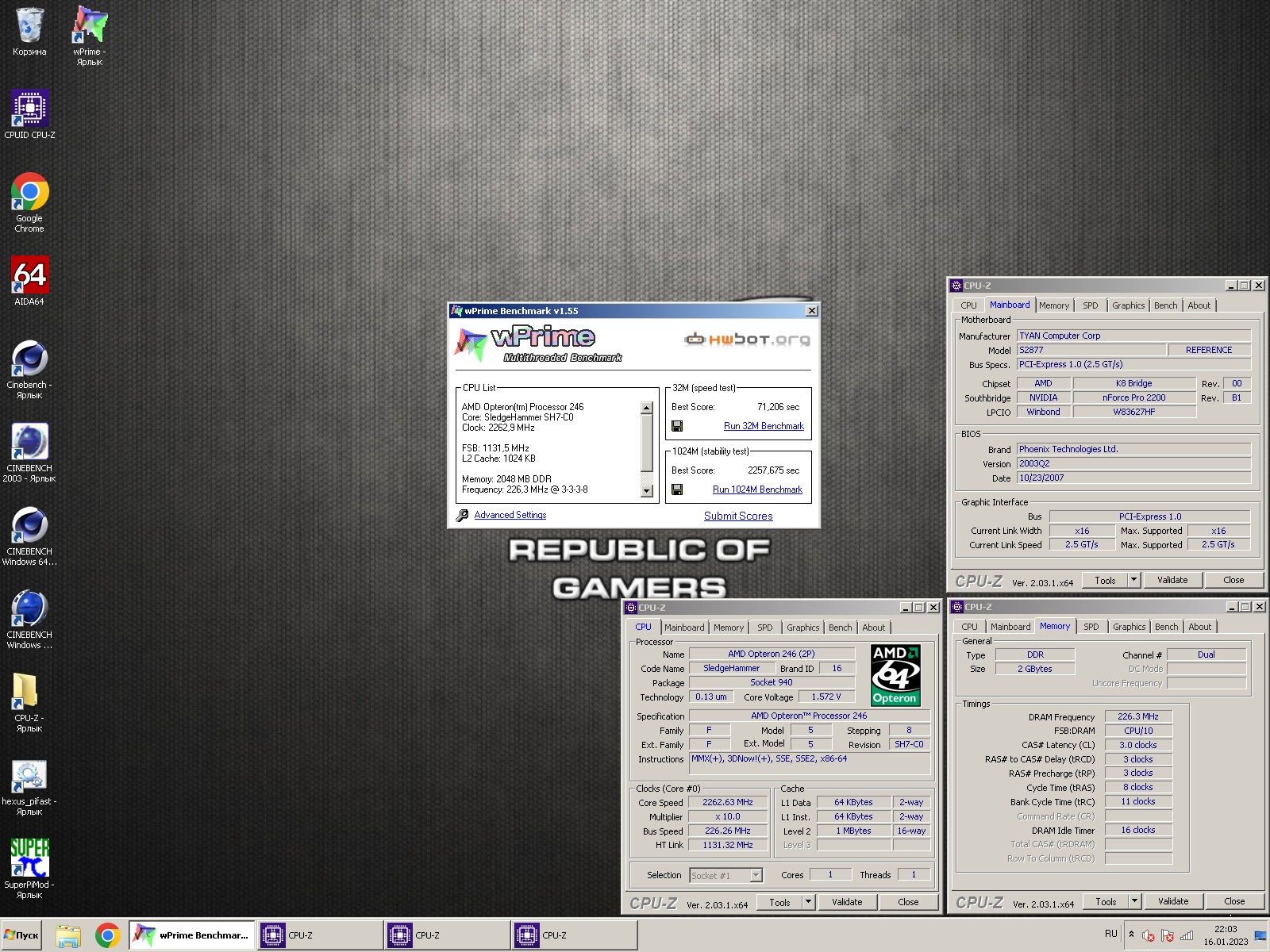Image resolution: width=1270 pixels, height=952 pixels.
Task: Open Mainboard tab in CPU tab CPU-Z window
Action: coord(684,628)
